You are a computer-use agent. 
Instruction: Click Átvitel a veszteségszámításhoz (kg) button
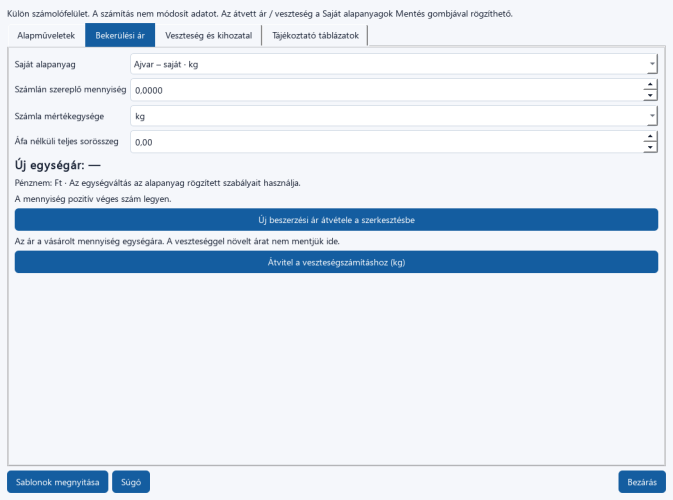pos(336,262)
